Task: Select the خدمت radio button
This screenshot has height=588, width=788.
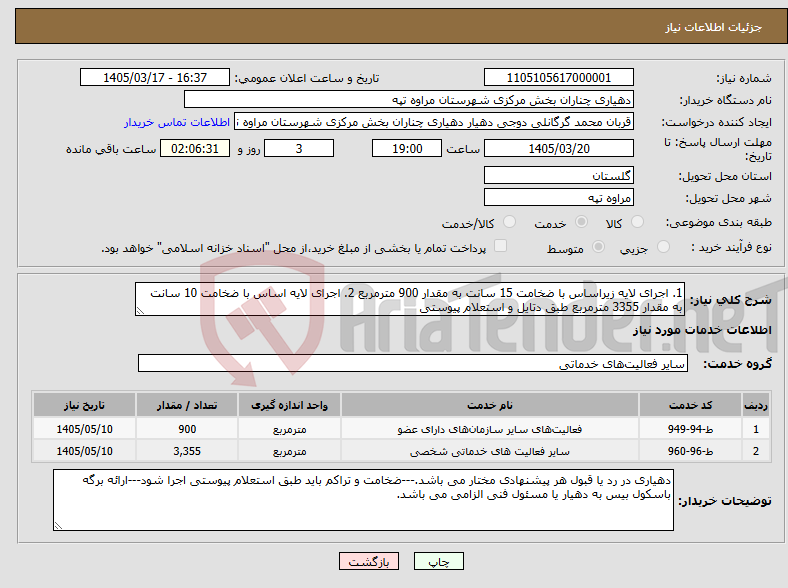Action: pyautogui.click(x=581, y=222)
